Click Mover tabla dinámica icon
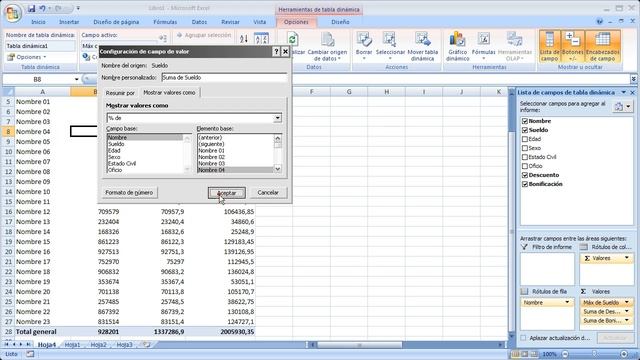This screenshot has height=360, width=640. pyautogui.click(x=422, y=47)
